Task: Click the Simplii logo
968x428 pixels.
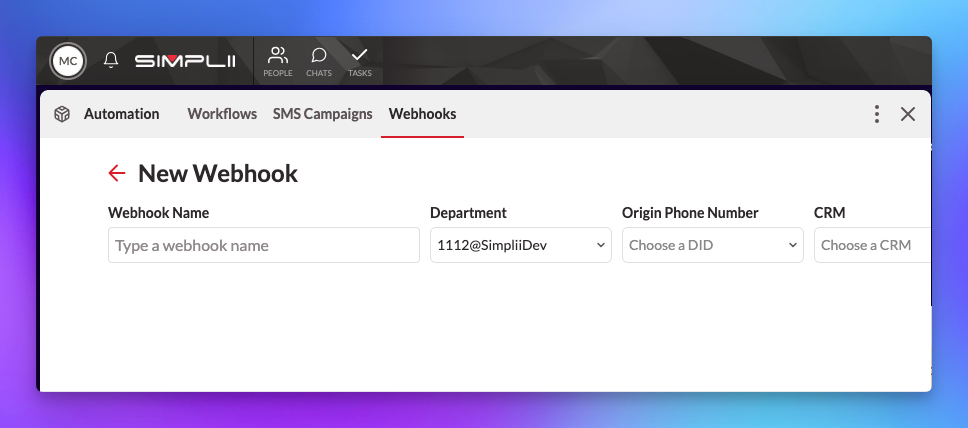Action: [185, 61]
